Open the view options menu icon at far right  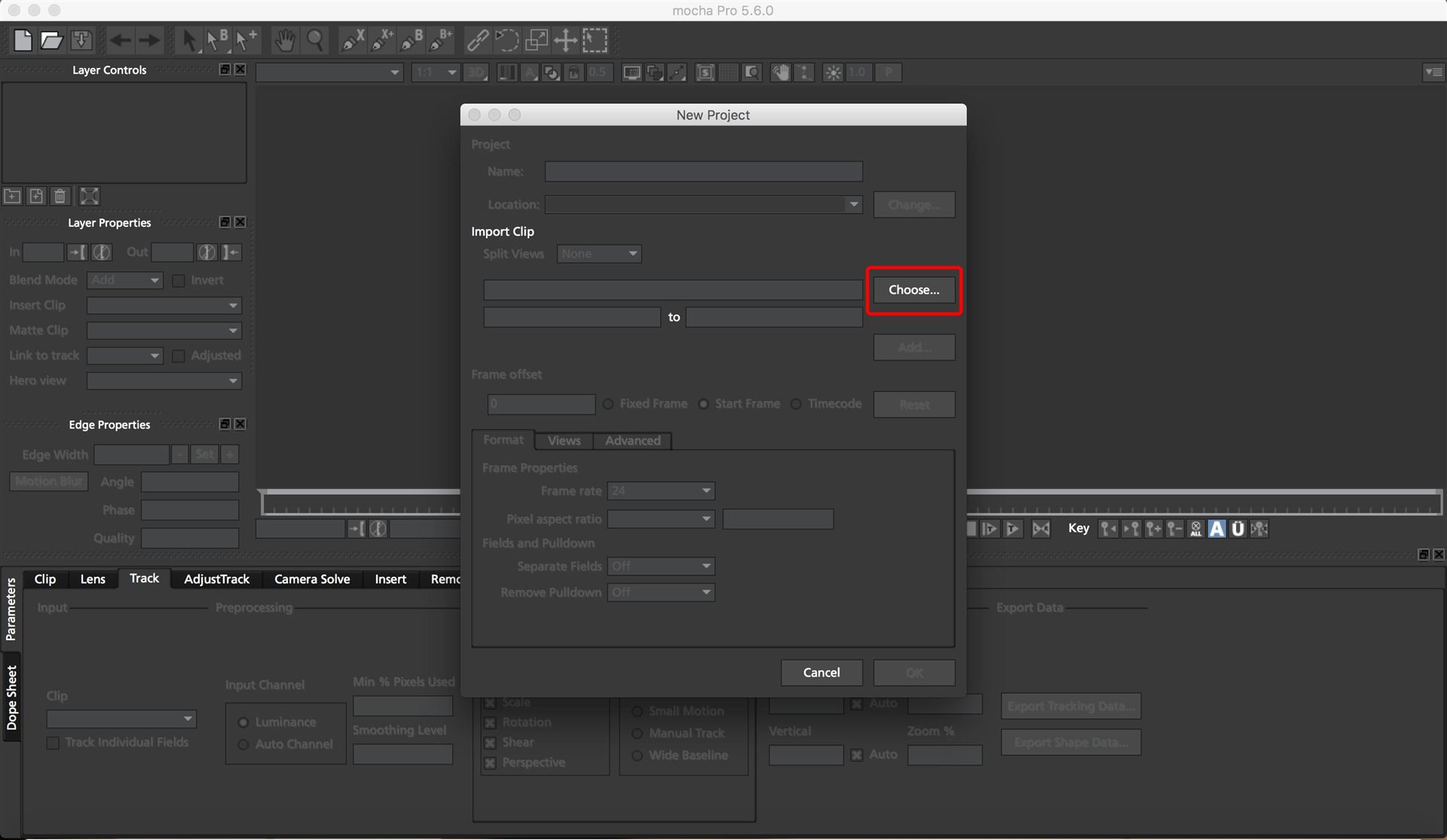tap(1433, 72)
